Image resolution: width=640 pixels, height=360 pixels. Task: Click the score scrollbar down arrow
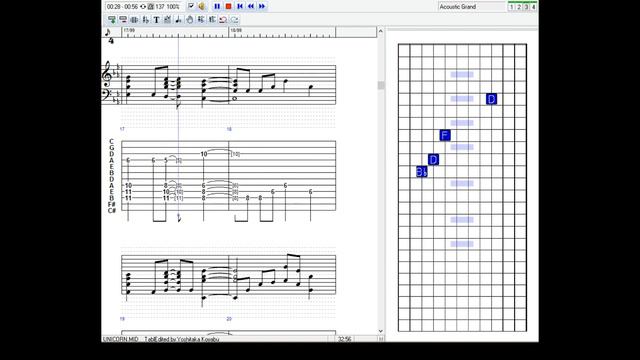(380, 331)
